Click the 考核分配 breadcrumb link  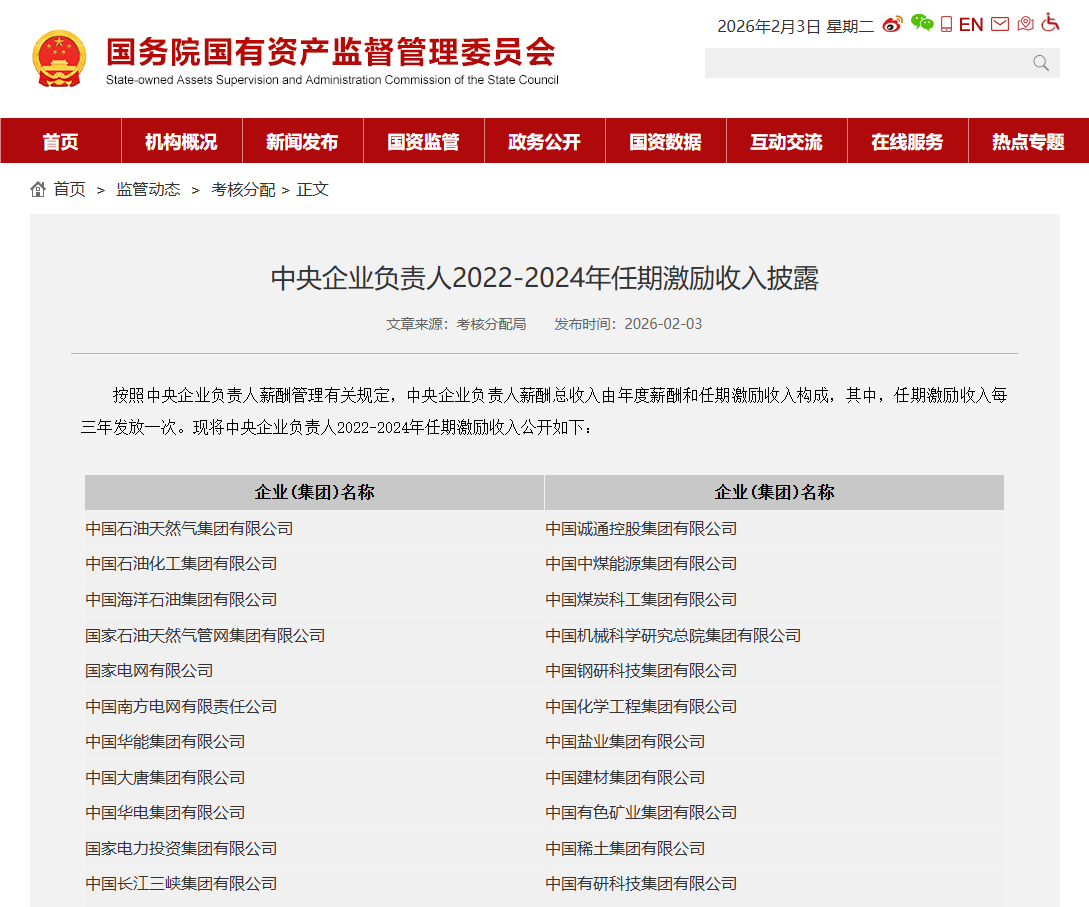(243, 189)
